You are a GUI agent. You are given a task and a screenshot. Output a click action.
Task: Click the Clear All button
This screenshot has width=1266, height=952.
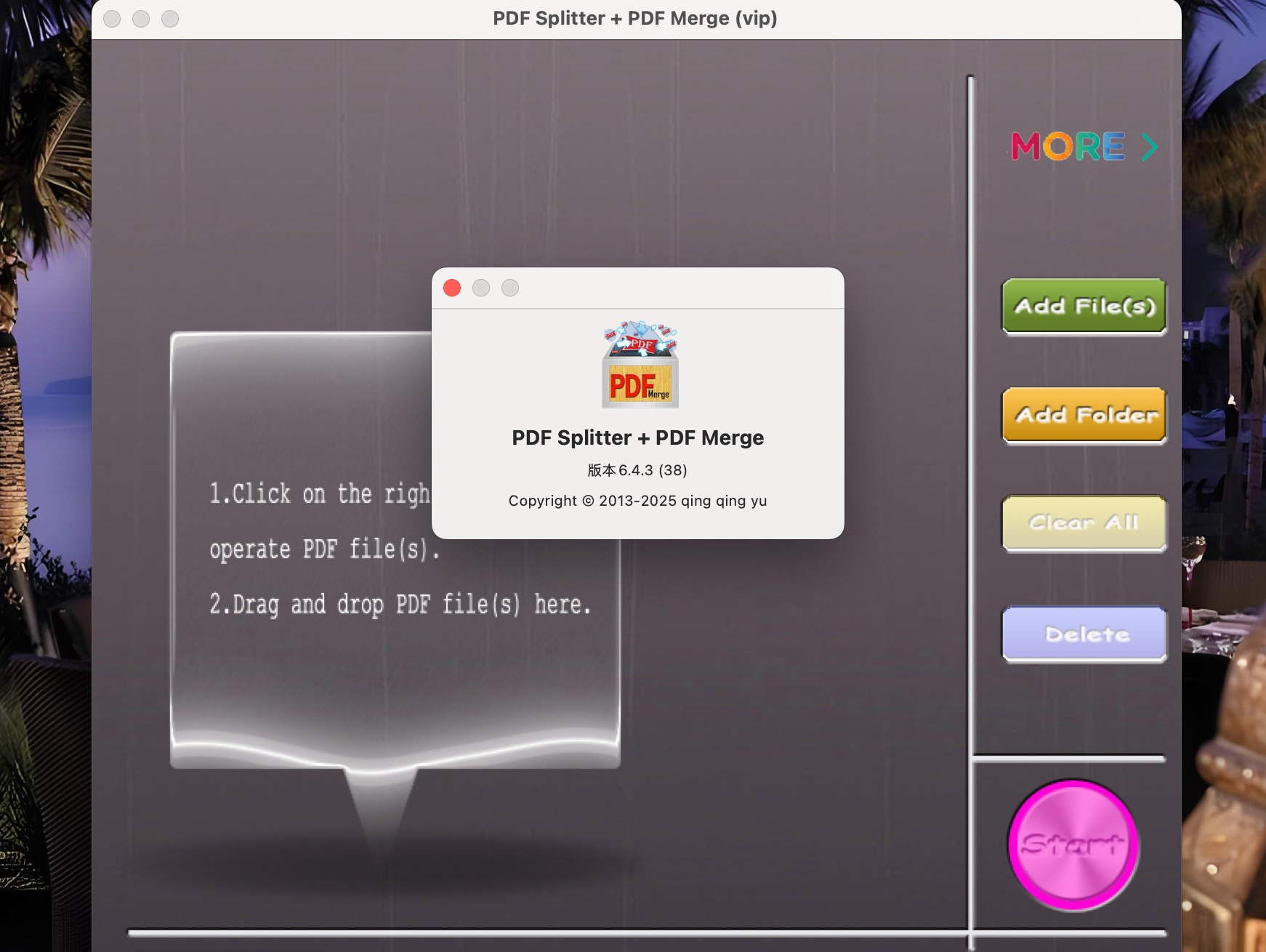click(x=1084, y=523)
